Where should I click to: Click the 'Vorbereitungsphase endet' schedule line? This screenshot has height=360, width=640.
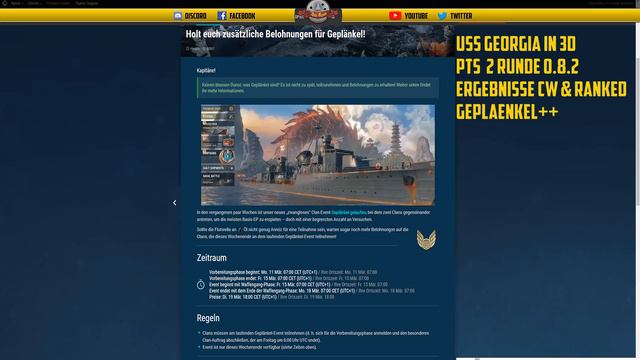pos(289,278)
